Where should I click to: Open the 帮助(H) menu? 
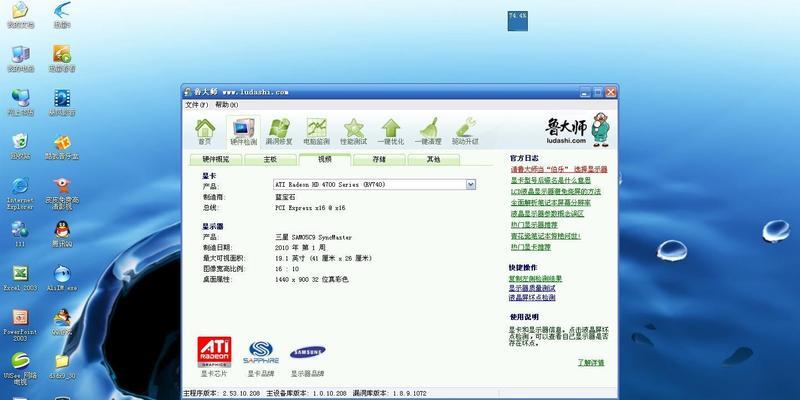(227, 105)
